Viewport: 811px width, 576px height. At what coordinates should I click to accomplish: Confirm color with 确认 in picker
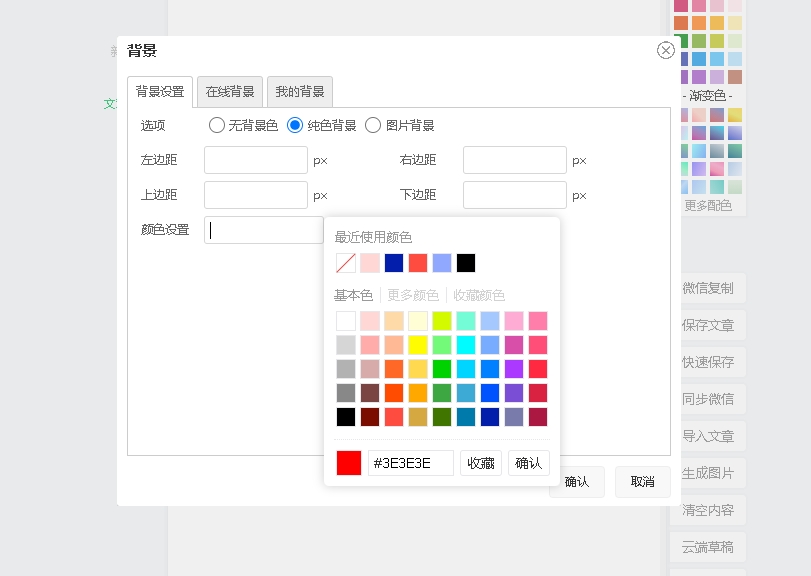click(x=529, y=463)
